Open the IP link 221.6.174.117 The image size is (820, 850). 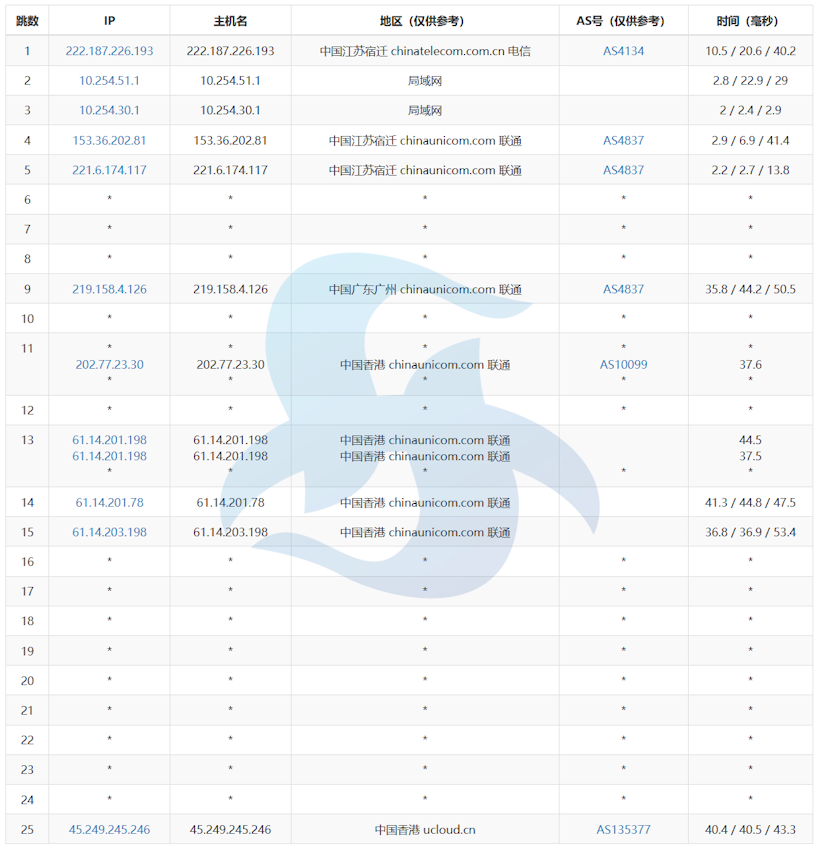point(110,170)
